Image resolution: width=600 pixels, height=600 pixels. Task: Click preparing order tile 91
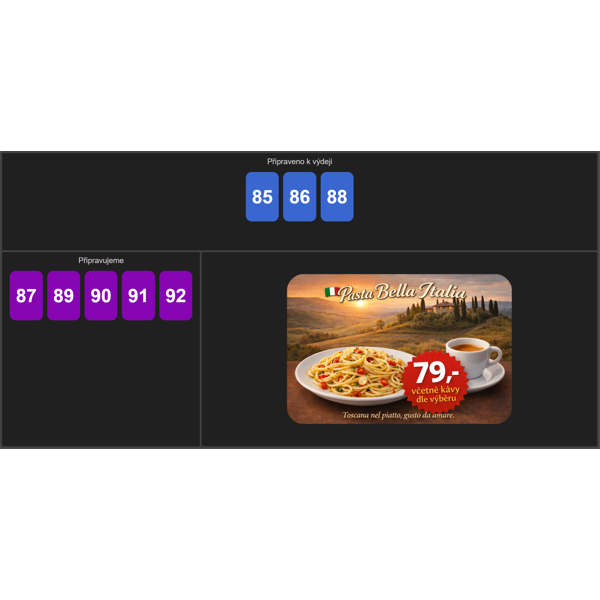(x=138, y=295)
